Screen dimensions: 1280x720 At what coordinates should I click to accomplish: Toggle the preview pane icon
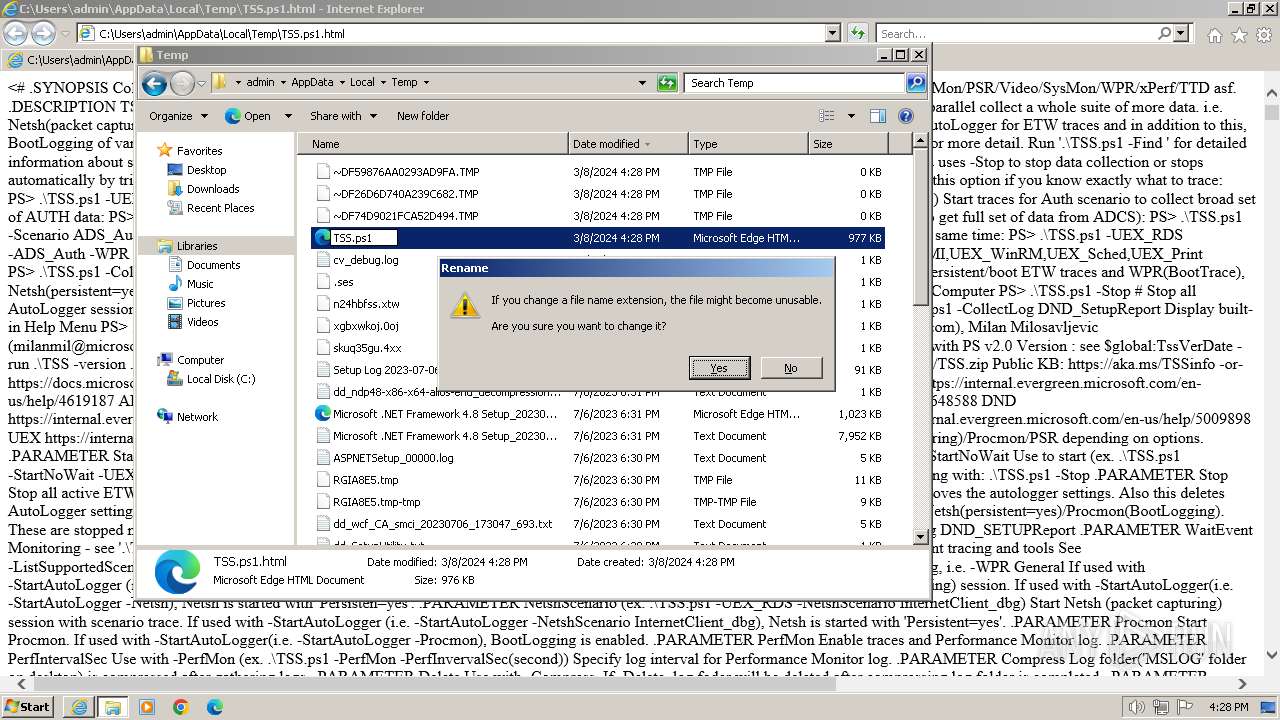point(878,116)
